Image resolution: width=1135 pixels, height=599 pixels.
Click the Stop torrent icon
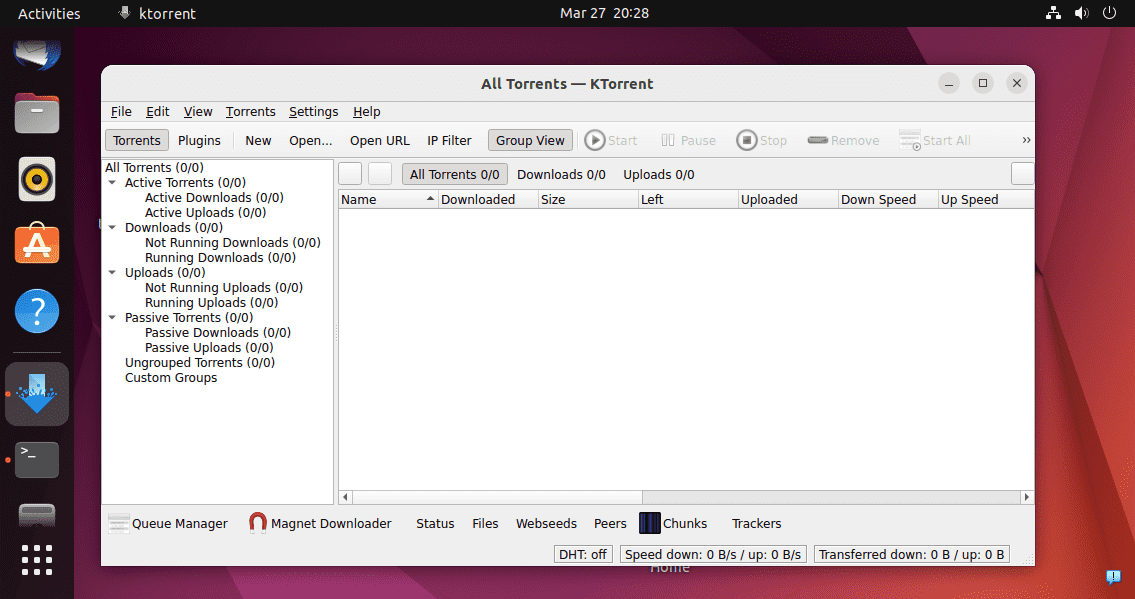tap(746, 140)
